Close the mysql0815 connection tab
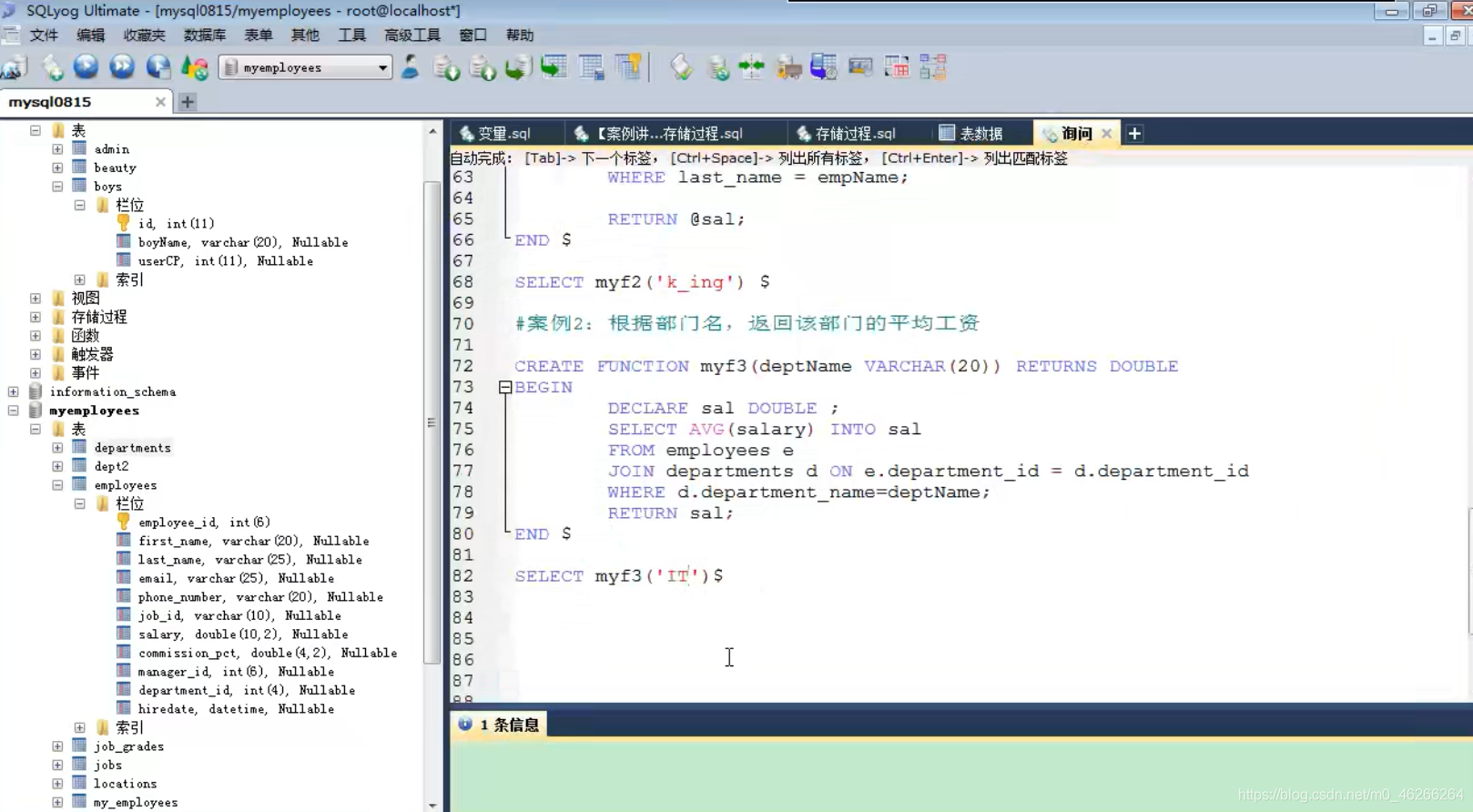The width and height of the screenshot is (1473, 812). coord(160,102)
